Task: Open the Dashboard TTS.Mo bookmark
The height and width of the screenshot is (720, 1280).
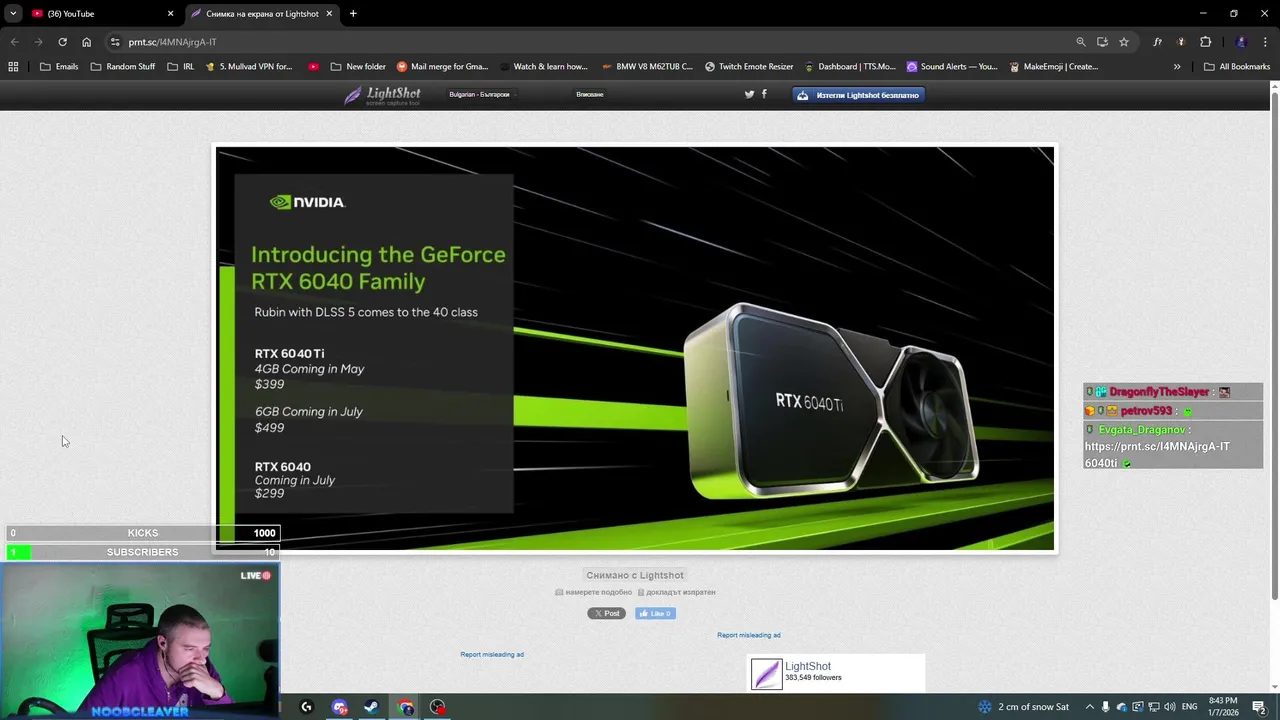Action: click(849, 67)
